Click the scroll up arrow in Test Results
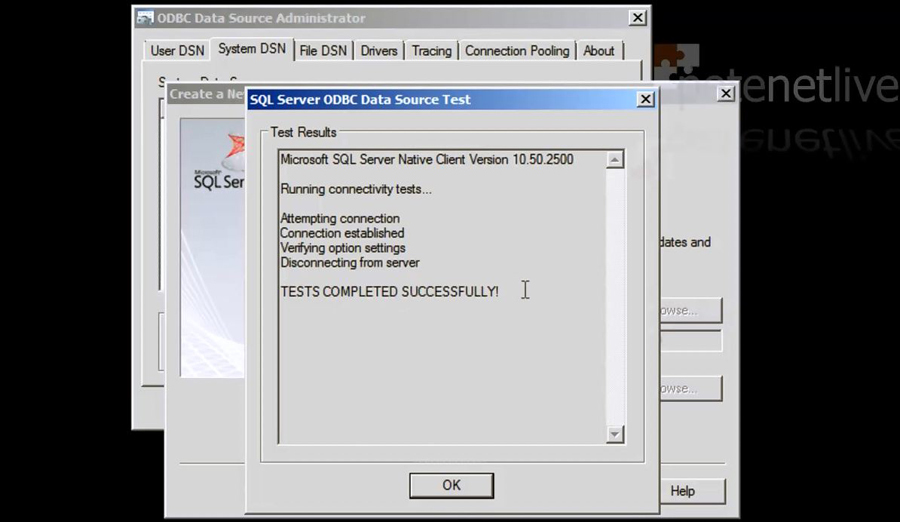The width and height of the screenshot is (900, 522). [x=615, y=160]
